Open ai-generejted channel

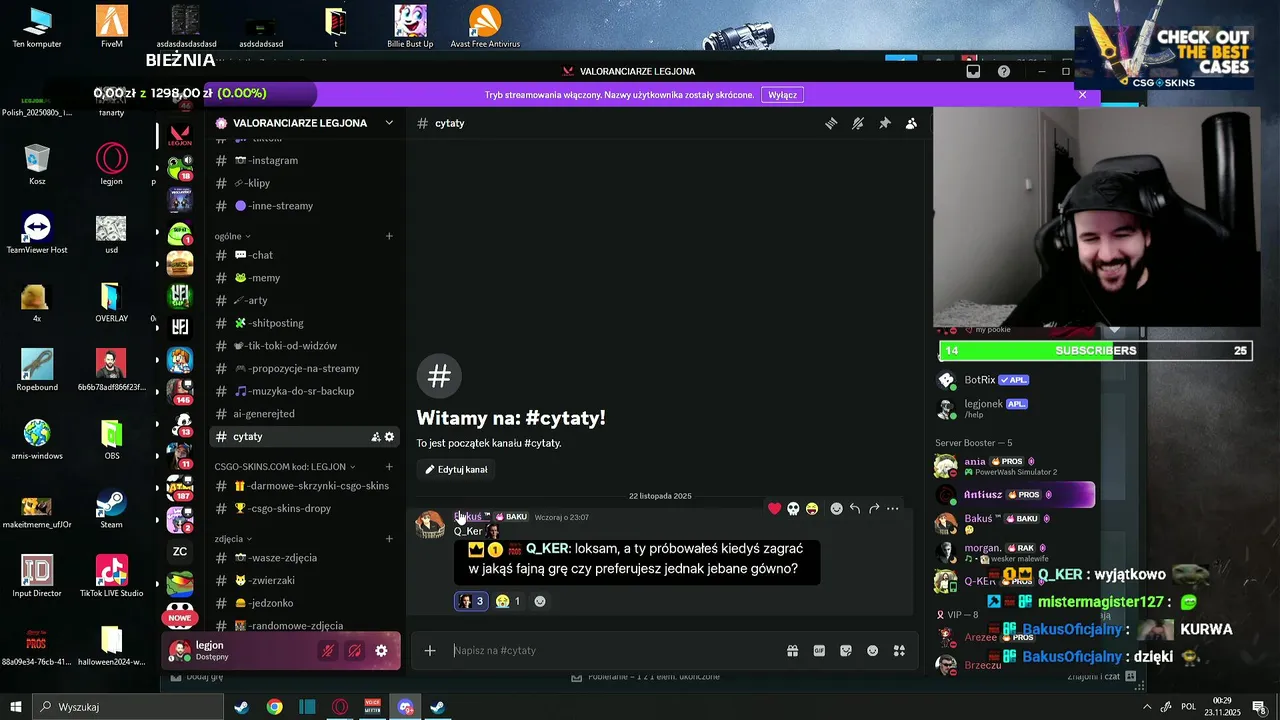[x=305, y=414]
